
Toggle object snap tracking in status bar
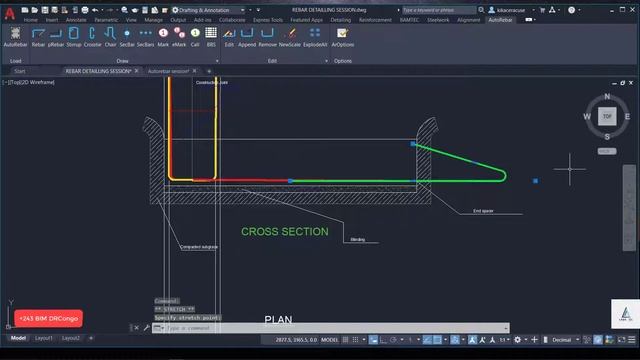click(427, 340)
